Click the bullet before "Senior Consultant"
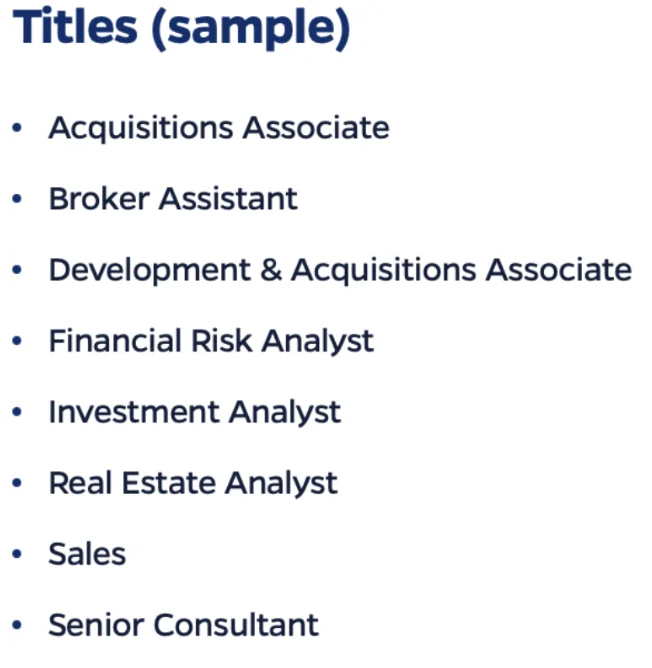This screenshot has height=668, width=652. point(17,626)
